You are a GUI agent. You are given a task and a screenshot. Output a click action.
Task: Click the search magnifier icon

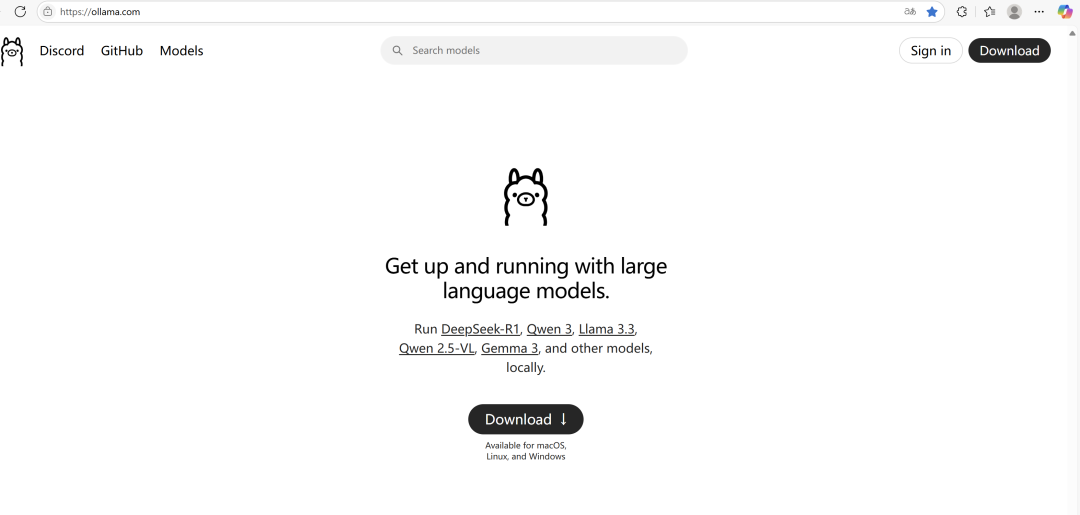click(x=397, y=50)
